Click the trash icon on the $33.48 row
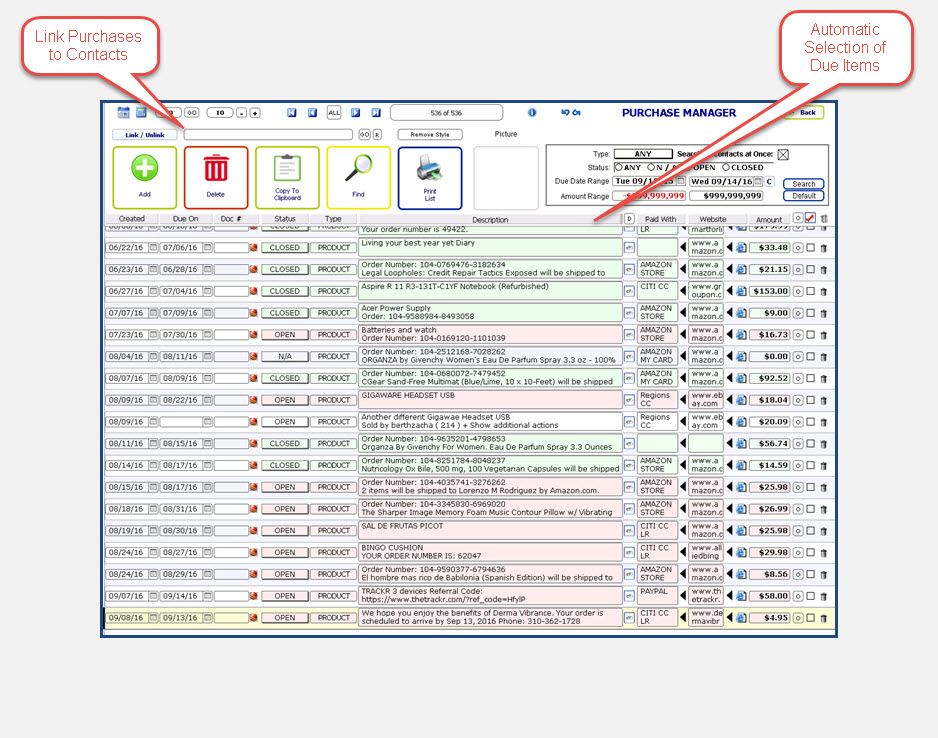 click(824, 248)
